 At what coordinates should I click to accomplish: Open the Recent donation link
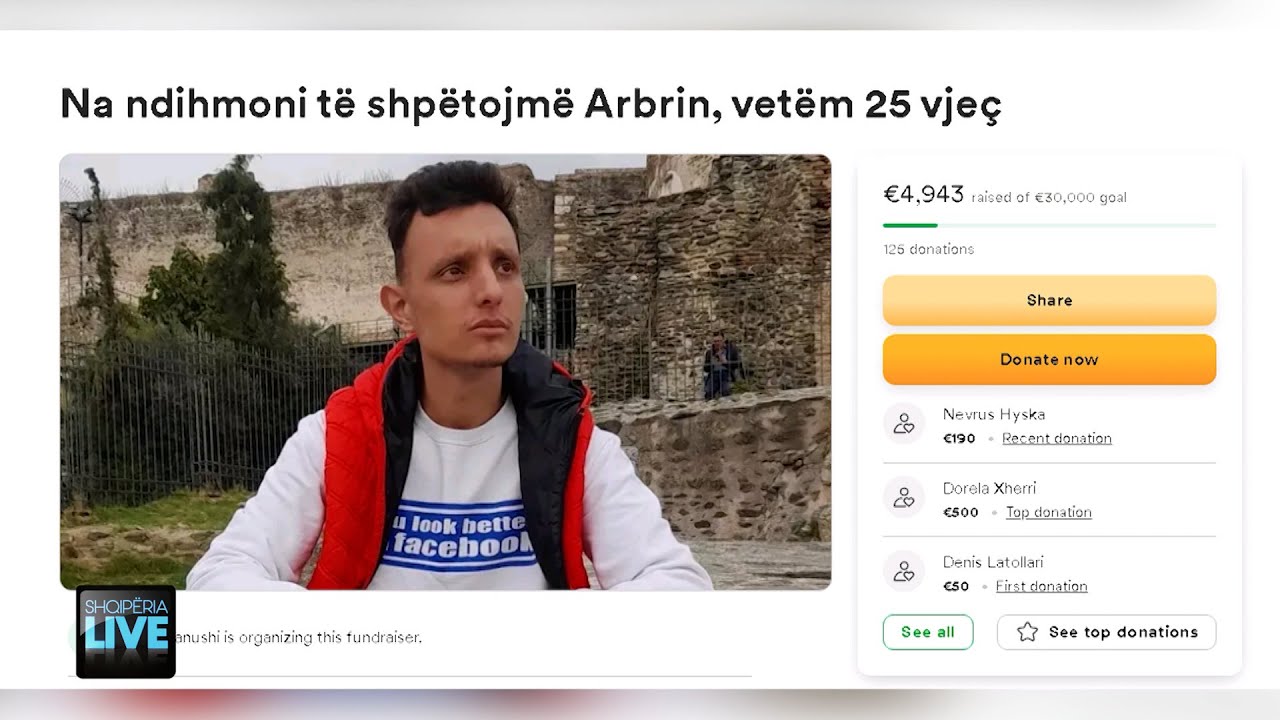[1057, 438]
